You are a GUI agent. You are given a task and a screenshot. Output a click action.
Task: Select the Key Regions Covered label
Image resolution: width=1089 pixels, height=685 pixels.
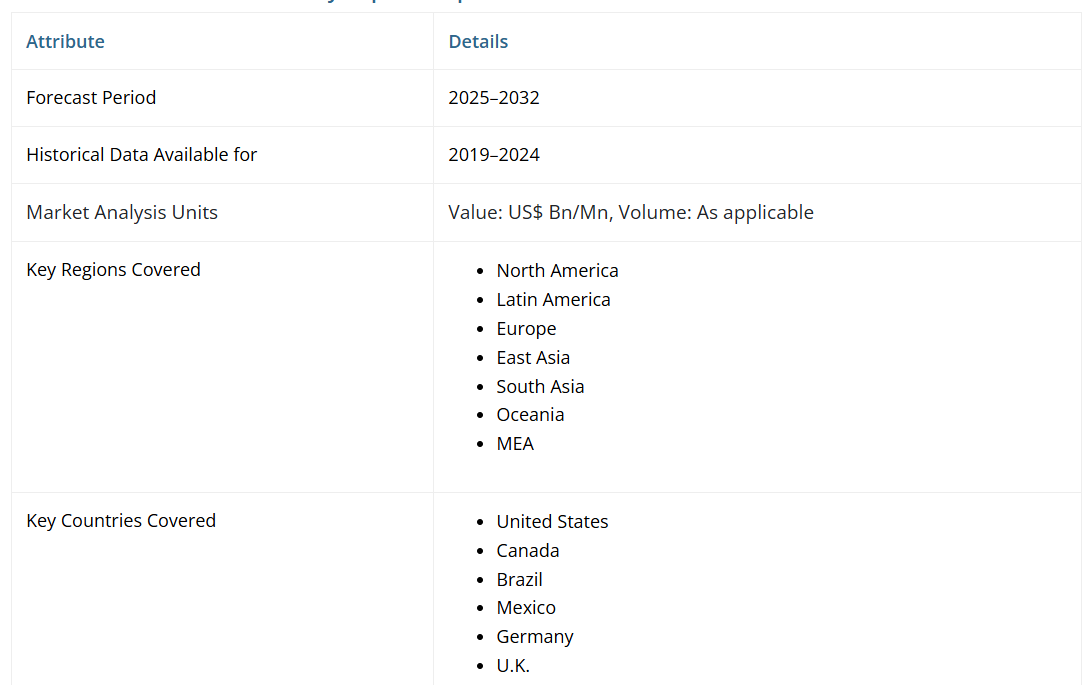click(x=113, y=269)
